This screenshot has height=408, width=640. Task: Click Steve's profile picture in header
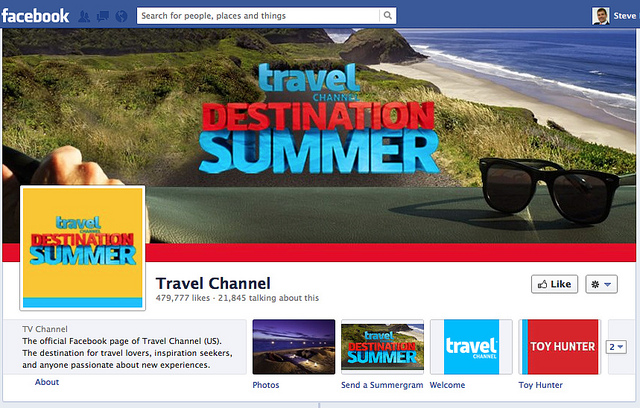click(601, 16)
